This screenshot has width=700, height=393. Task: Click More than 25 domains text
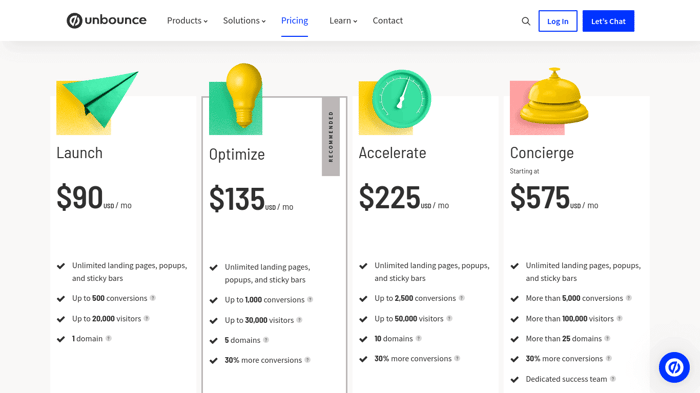click(563, 339)
